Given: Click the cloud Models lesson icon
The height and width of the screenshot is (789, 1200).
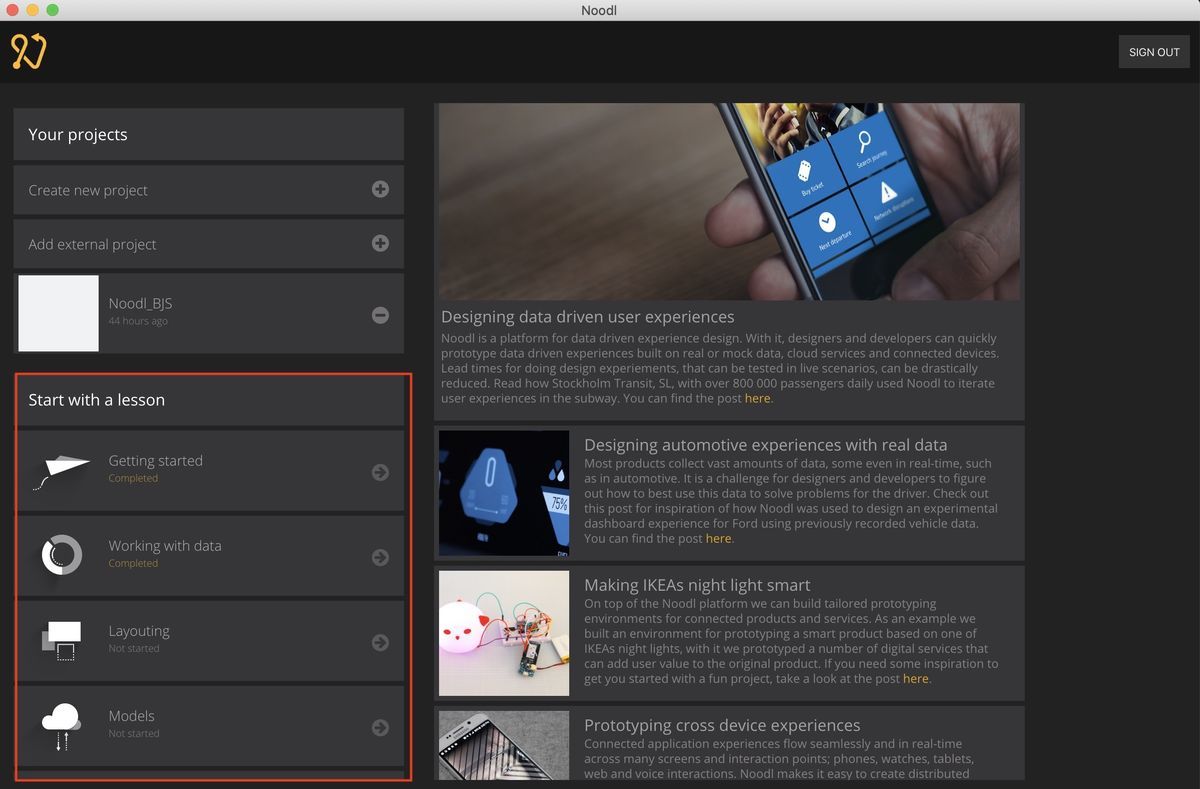Looking at the screenshot, I should 61,727.
